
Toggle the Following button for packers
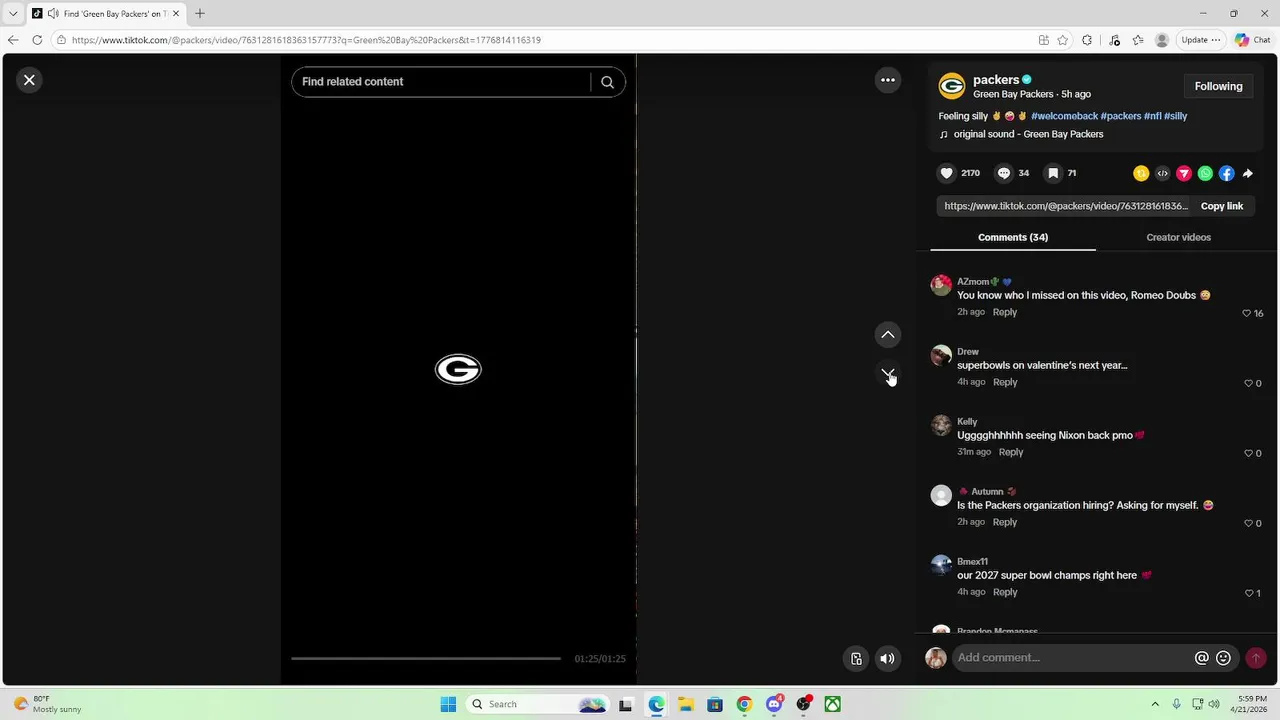point(1218,86)
